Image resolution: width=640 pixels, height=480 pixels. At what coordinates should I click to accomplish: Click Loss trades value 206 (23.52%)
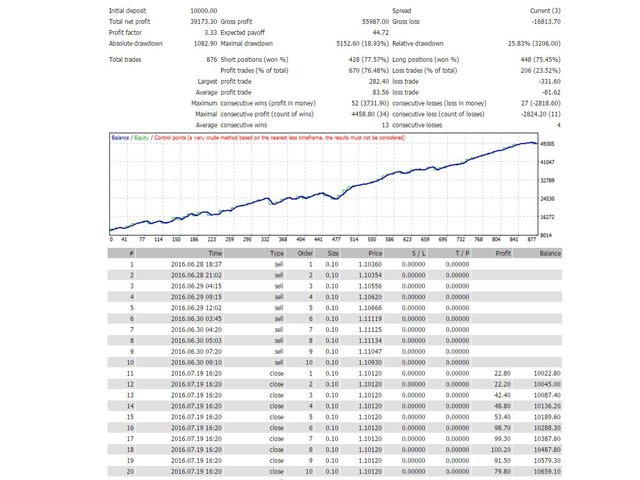click(540, 71)
